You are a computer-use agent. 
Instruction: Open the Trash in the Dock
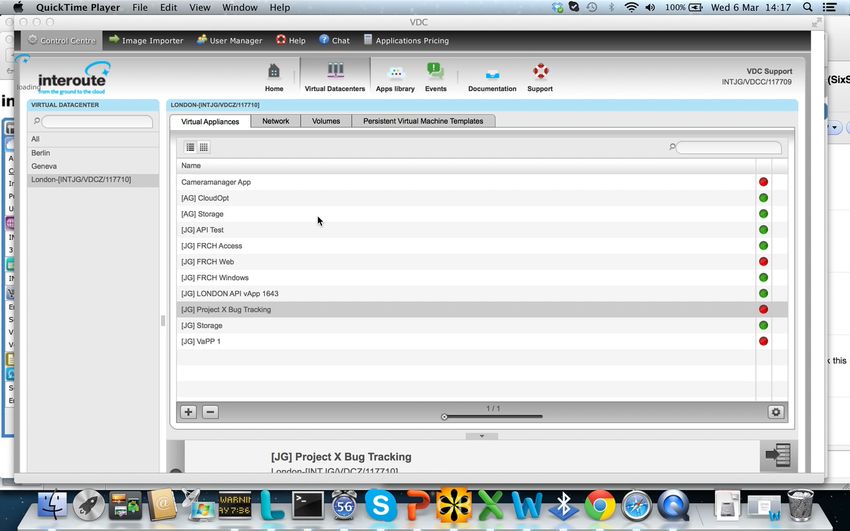pos(800,505)
